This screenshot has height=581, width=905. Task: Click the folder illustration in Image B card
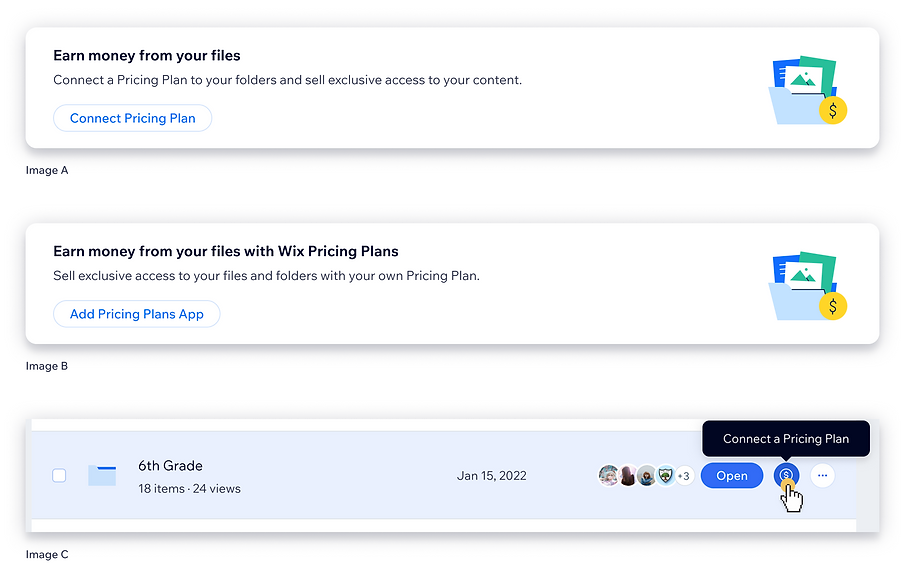[x=807, y=286]
